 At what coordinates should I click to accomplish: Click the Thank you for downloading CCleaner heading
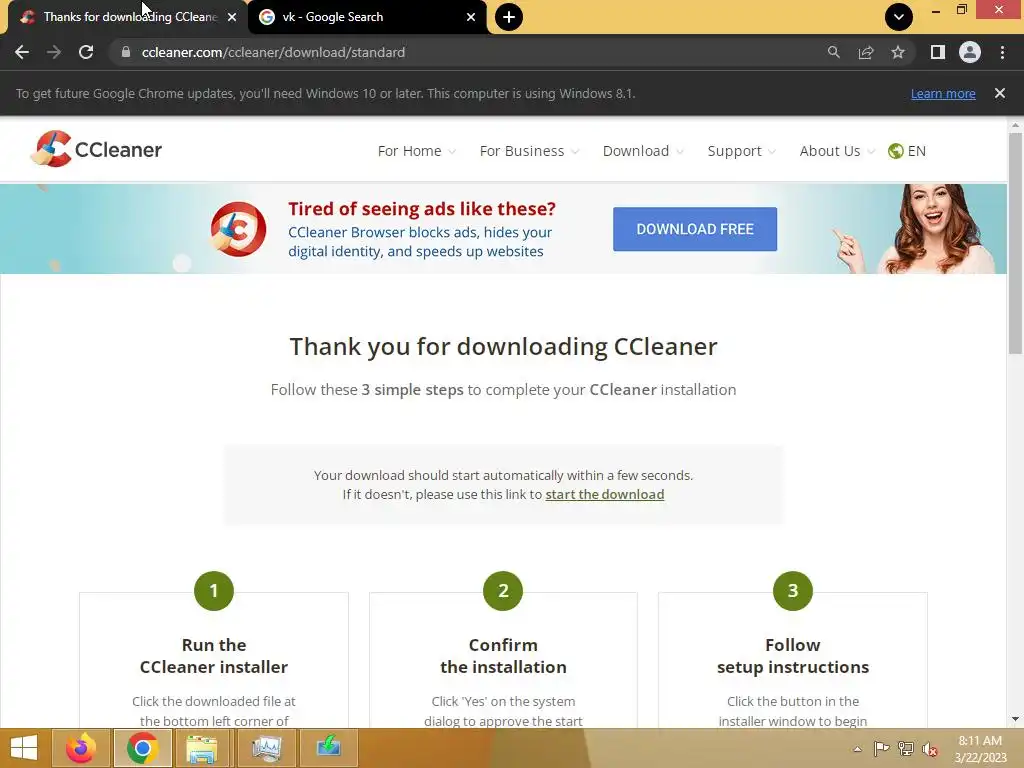(504, 346)
